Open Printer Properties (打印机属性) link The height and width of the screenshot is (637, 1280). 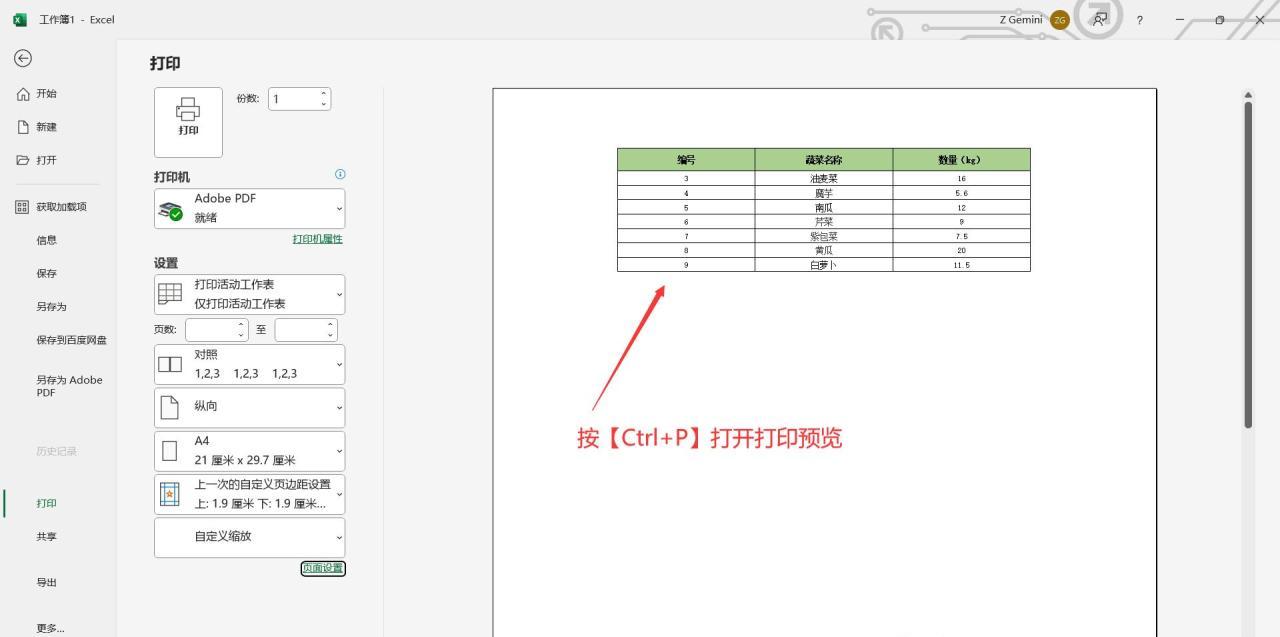click(318, 239)
